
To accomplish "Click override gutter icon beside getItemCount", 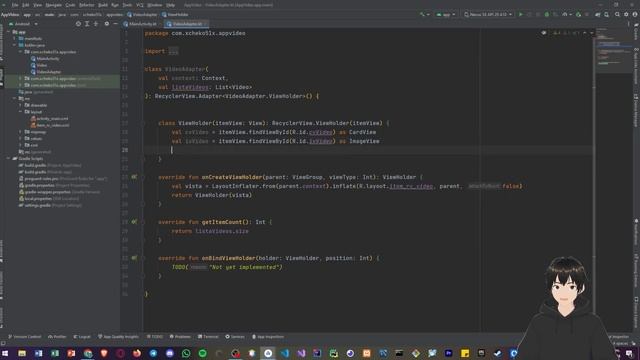I will (x=134, y=222).
